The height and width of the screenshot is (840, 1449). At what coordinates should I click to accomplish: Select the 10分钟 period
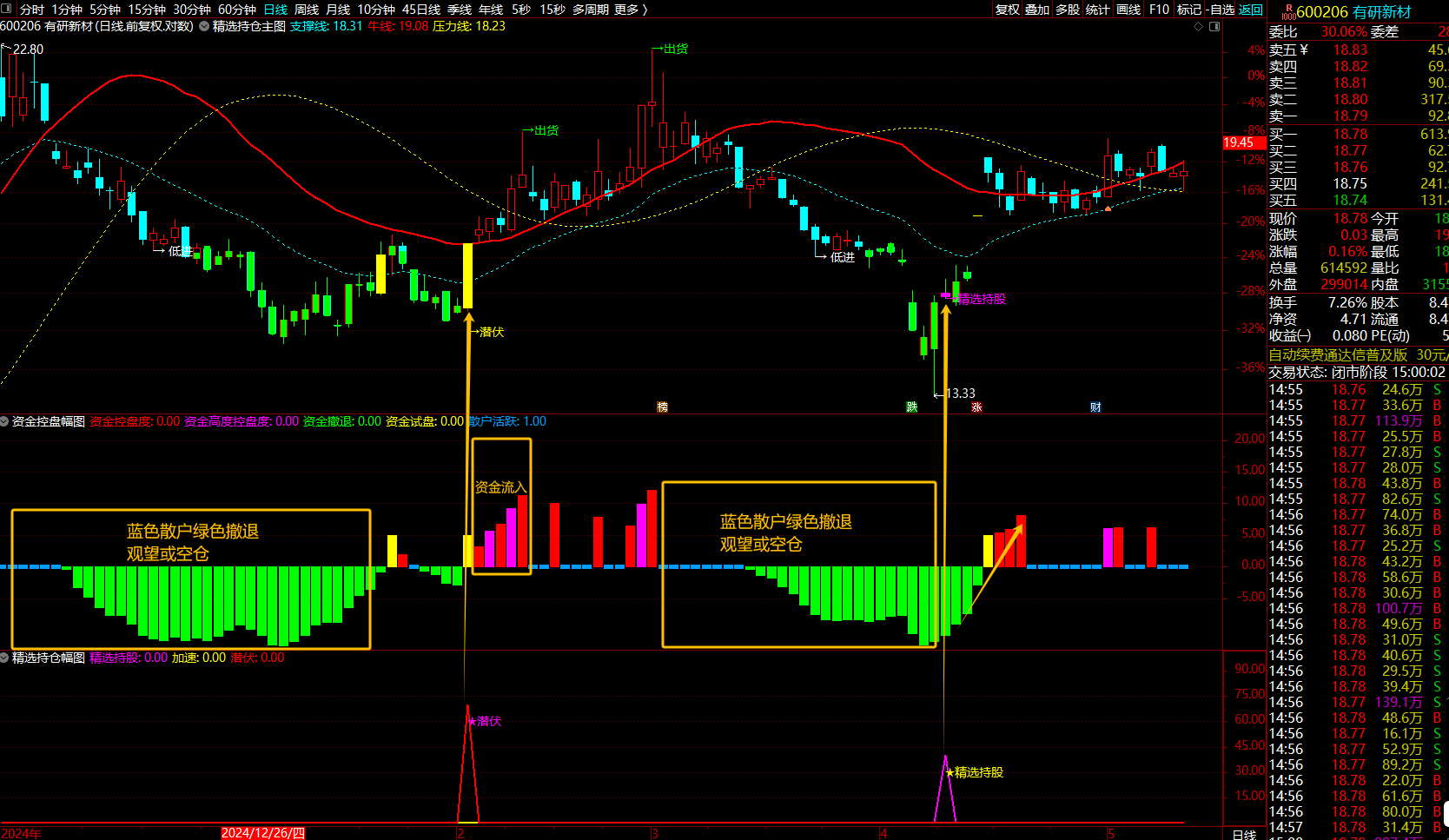coord(376,10)
